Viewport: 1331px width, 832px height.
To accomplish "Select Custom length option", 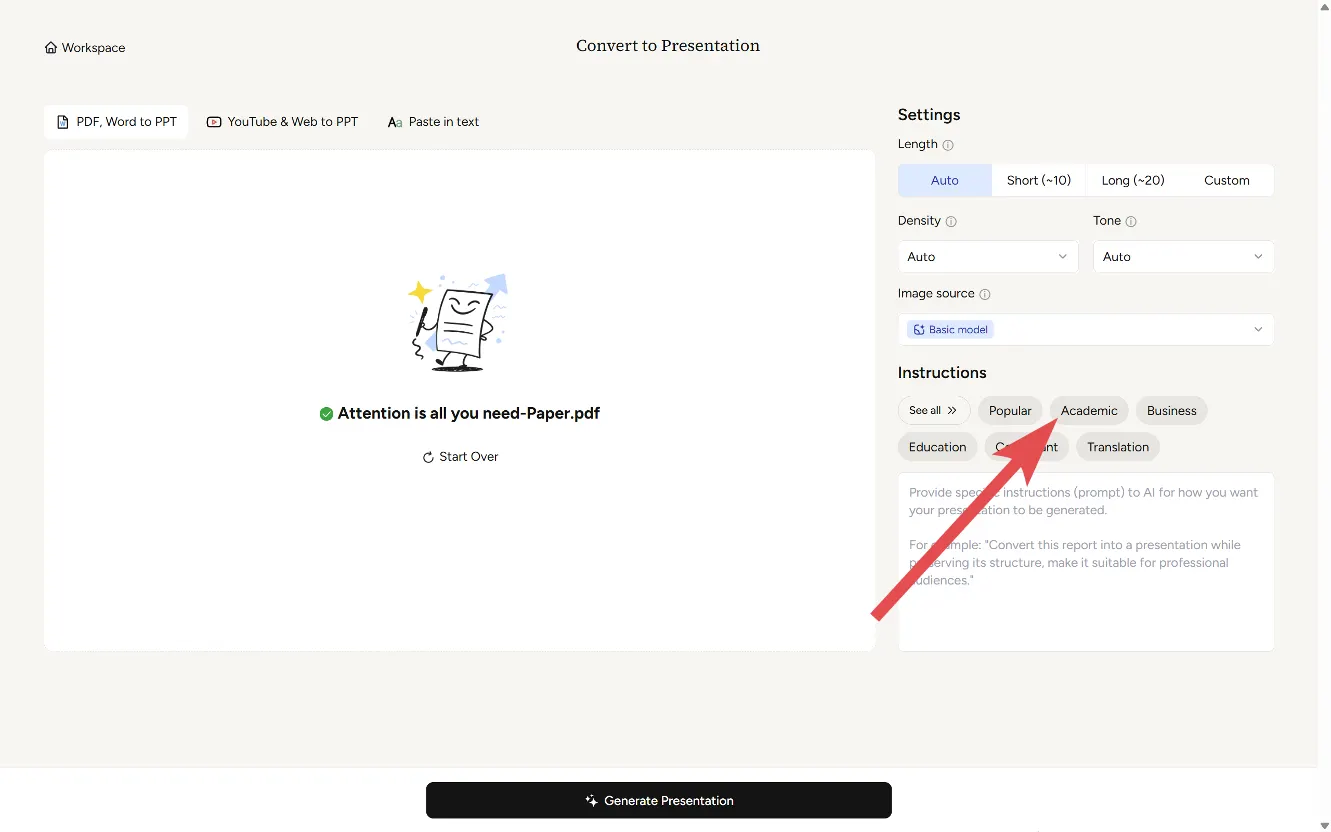I will pyautogui.click(x=1226, y=181).
